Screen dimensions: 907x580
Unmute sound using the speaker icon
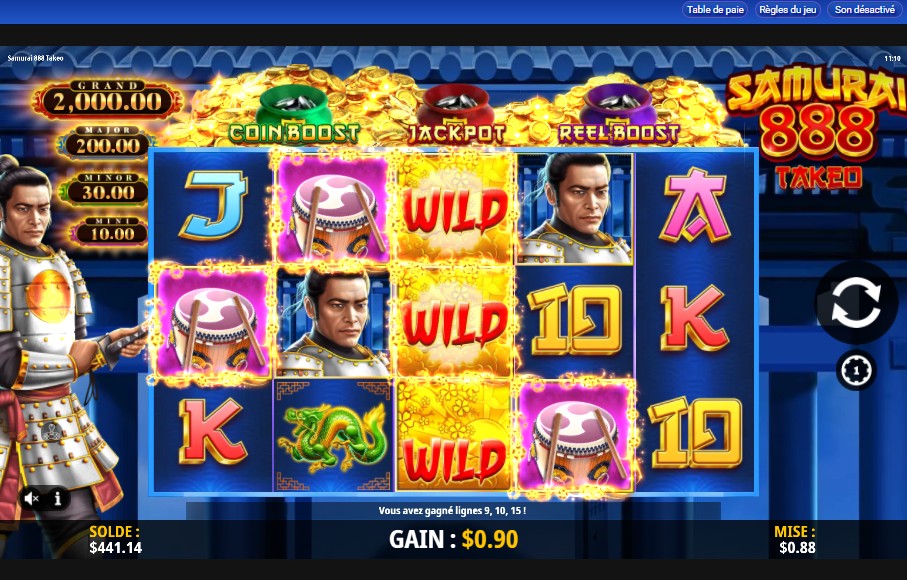click(x=32, y=498)
